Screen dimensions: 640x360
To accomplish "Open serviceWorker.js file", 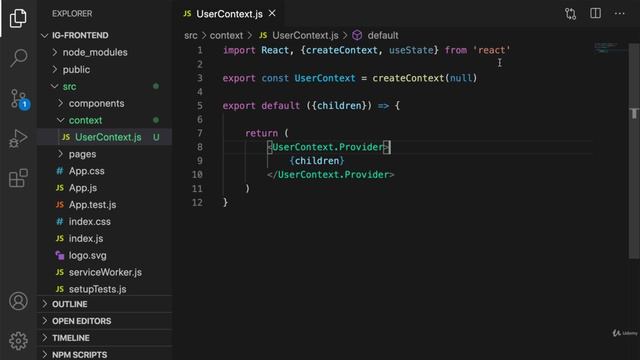I will click(x=105, y=272).
